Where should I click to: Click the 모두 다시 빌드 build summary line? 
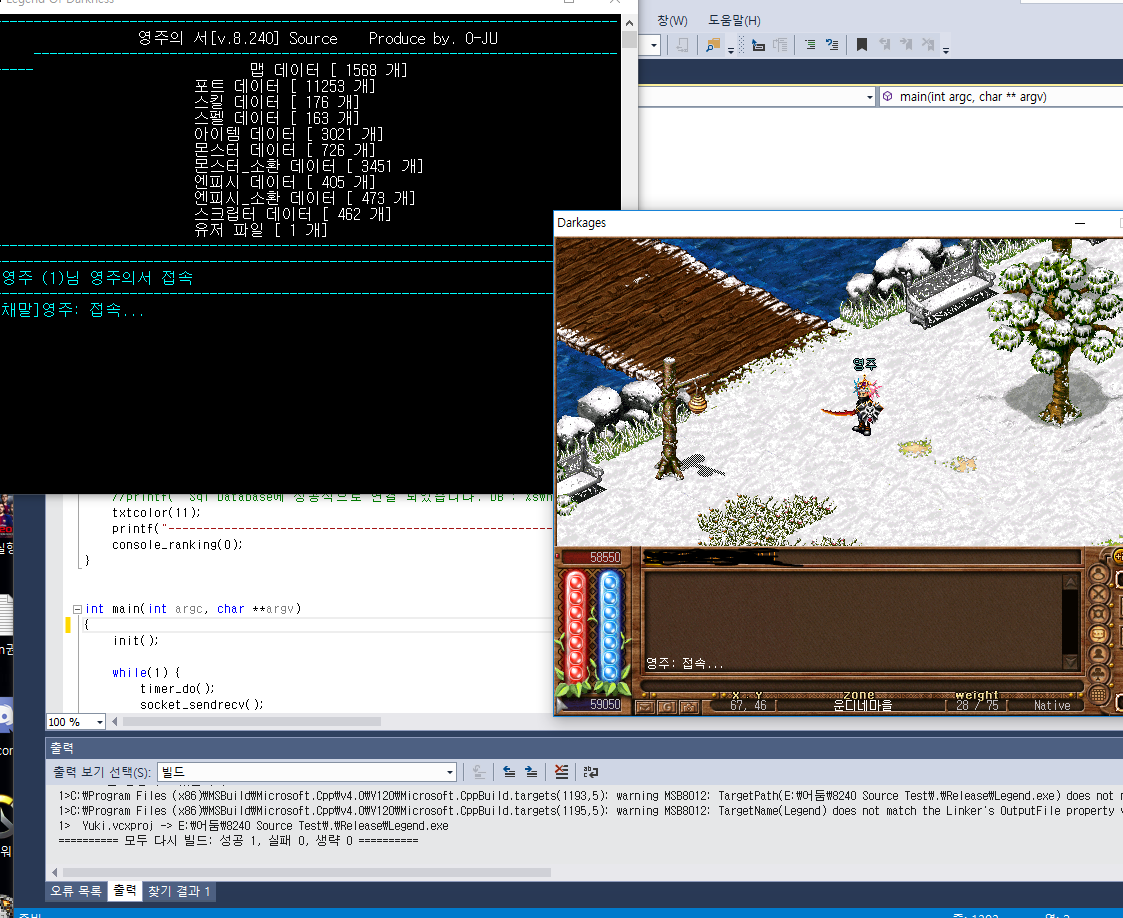pos(238,841)
